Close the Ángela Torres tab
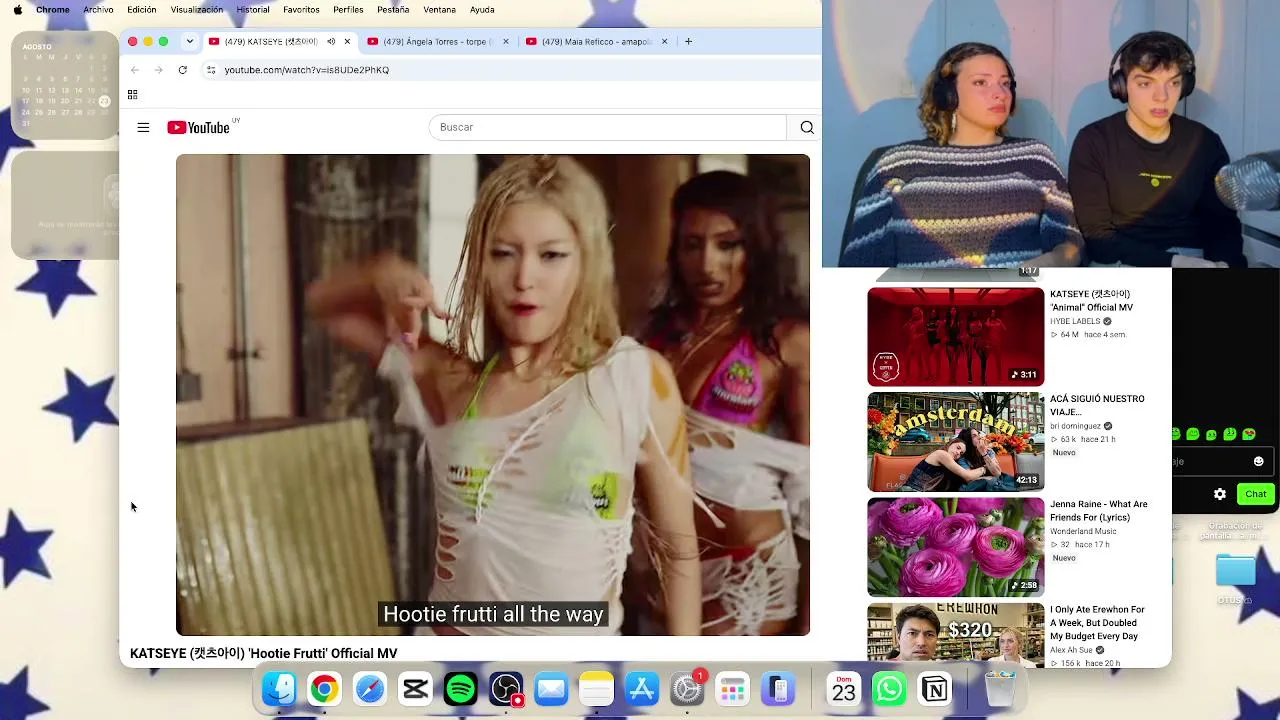1280x720 pixels. tap(506, 41)
